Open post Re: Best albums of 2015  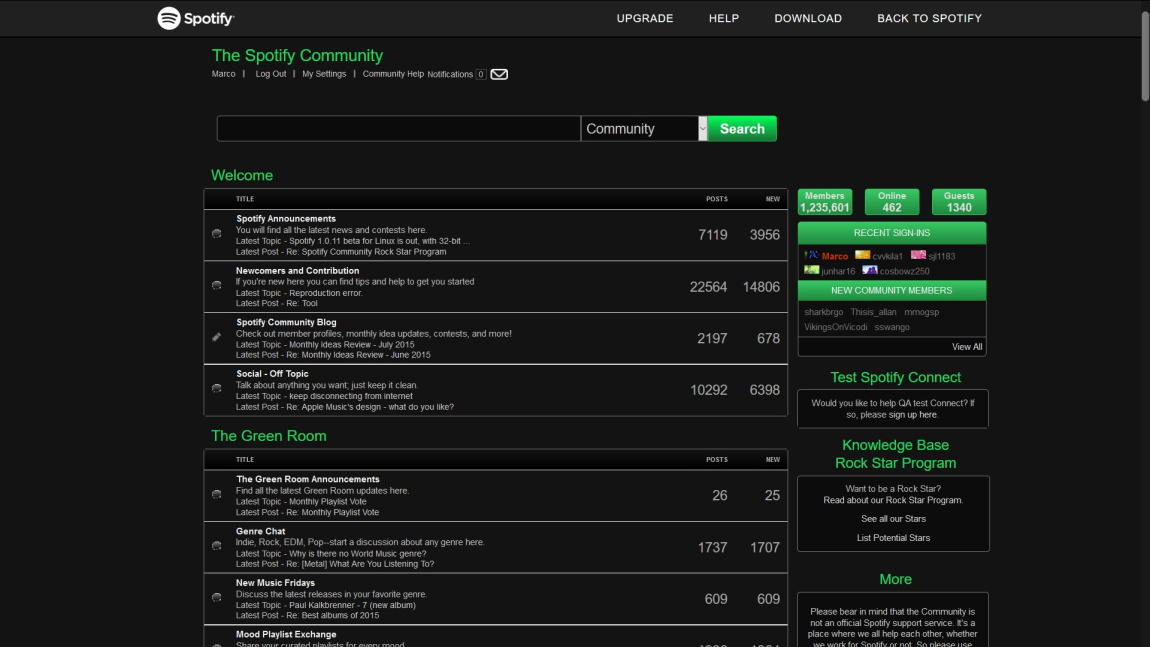[x=332, y=615]
